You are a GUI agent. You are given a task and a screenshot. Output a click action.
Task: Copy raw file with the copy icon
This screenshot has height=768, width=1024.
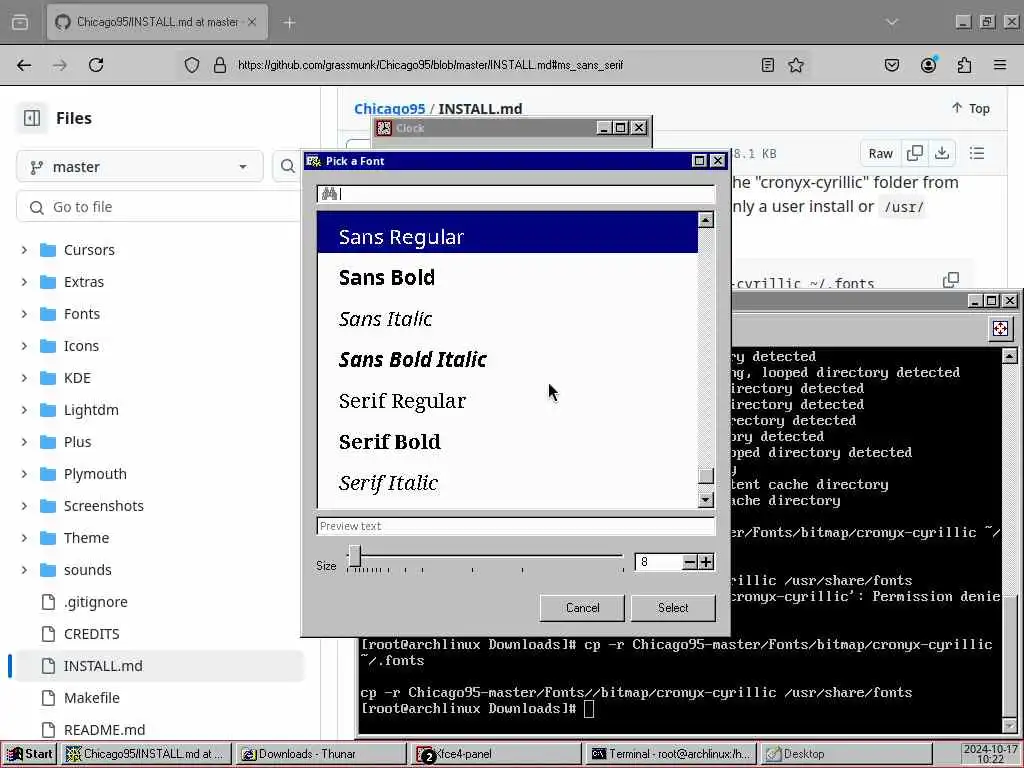click(x=915, y=153)
